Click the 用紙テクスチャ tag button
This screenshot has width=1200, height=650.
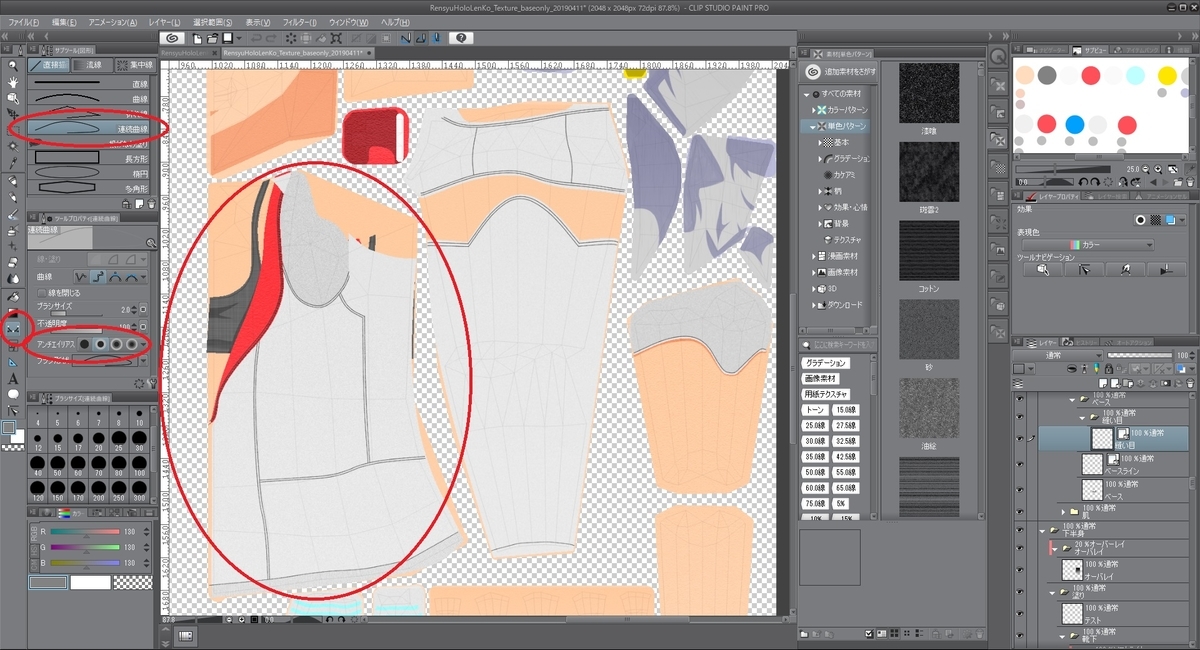pyautogui.click(x=826, y=394)
